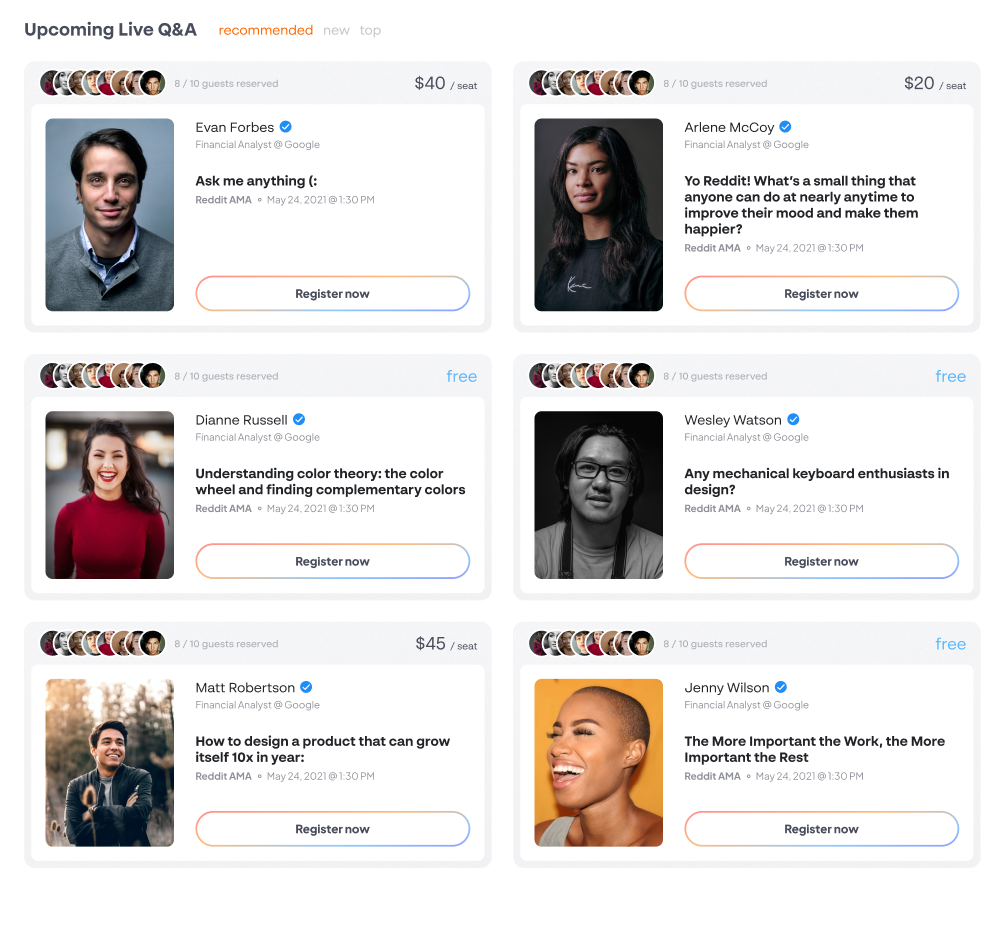Open guest avatars on Jenny Wilson card

point(592,643)
